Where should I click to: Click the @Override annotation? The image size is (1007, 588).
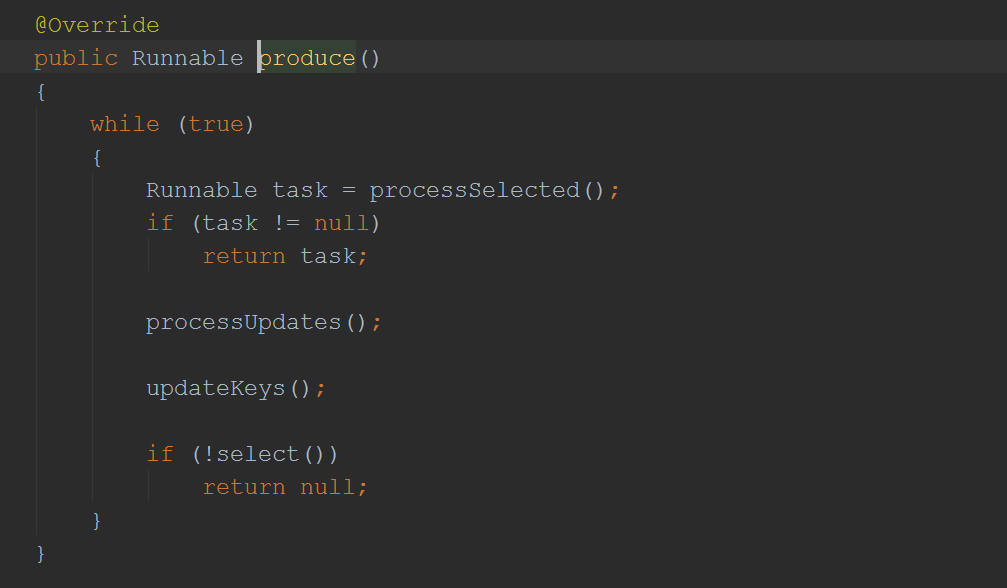[96, 25]
